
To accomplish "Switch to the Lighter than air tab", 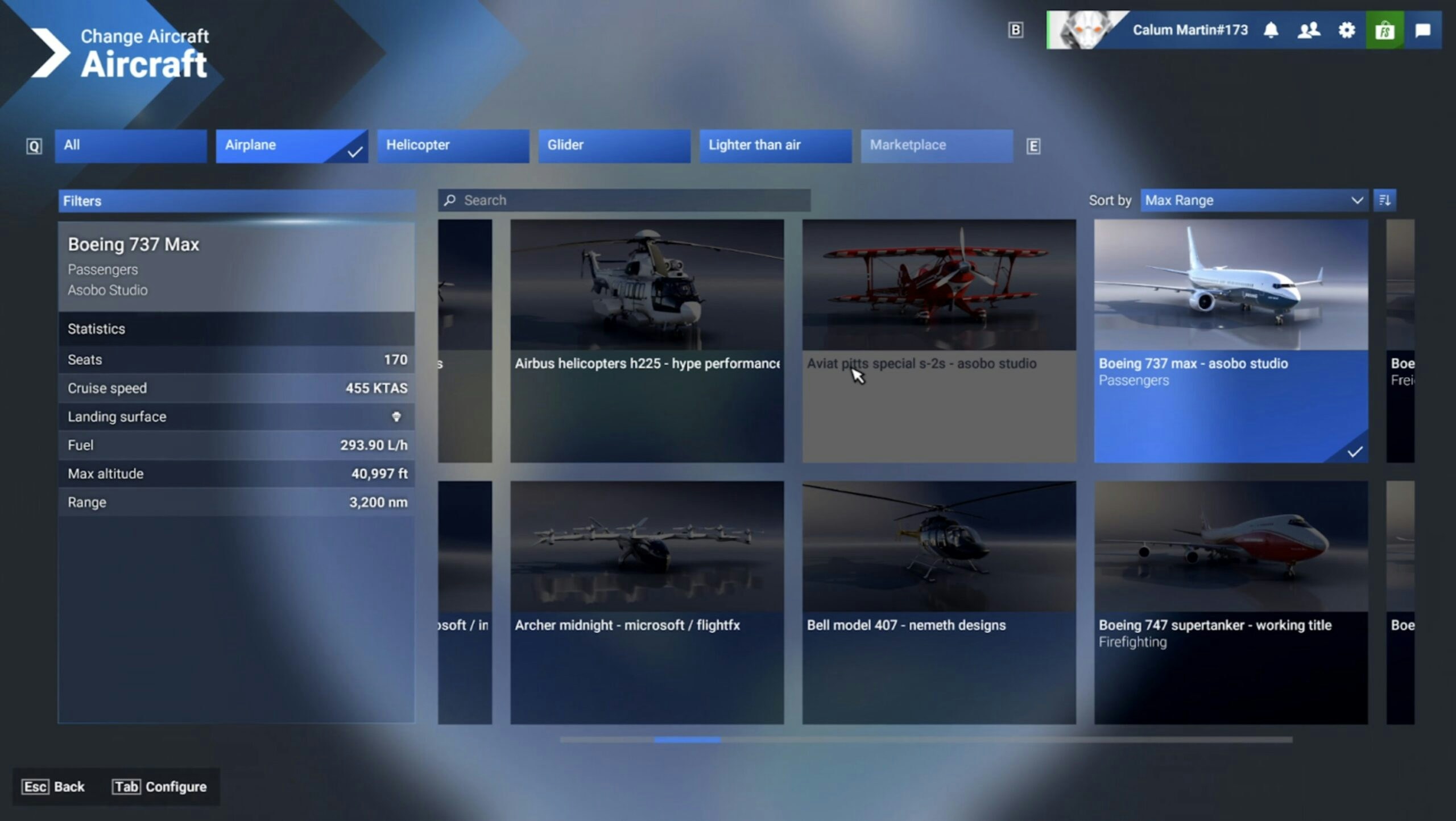I will coord(775,146).
